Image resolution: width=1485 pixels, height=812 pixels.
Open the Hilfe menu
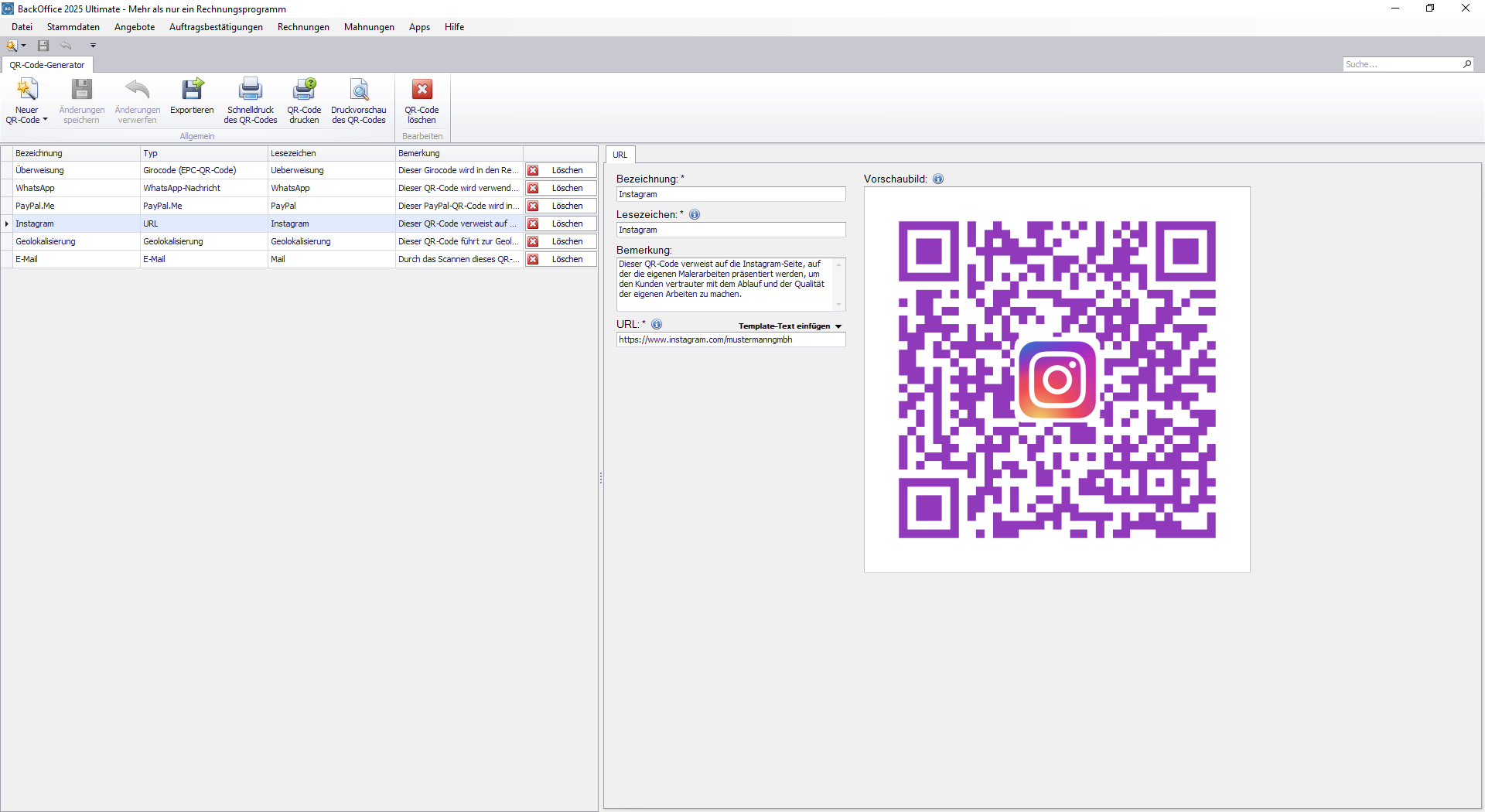(454, 27)
